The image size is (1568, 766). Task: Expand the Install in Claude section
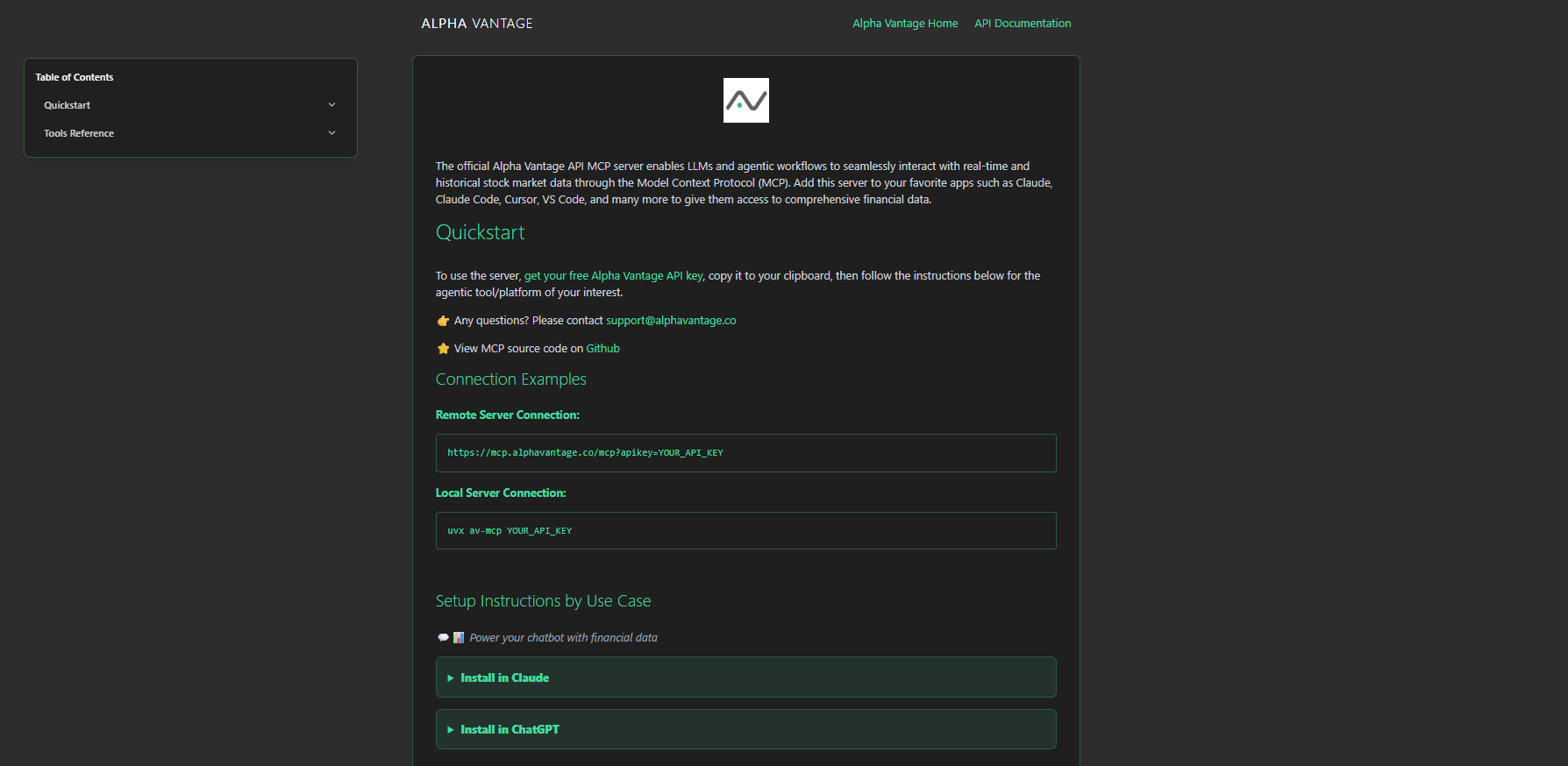tap(746, 677)
